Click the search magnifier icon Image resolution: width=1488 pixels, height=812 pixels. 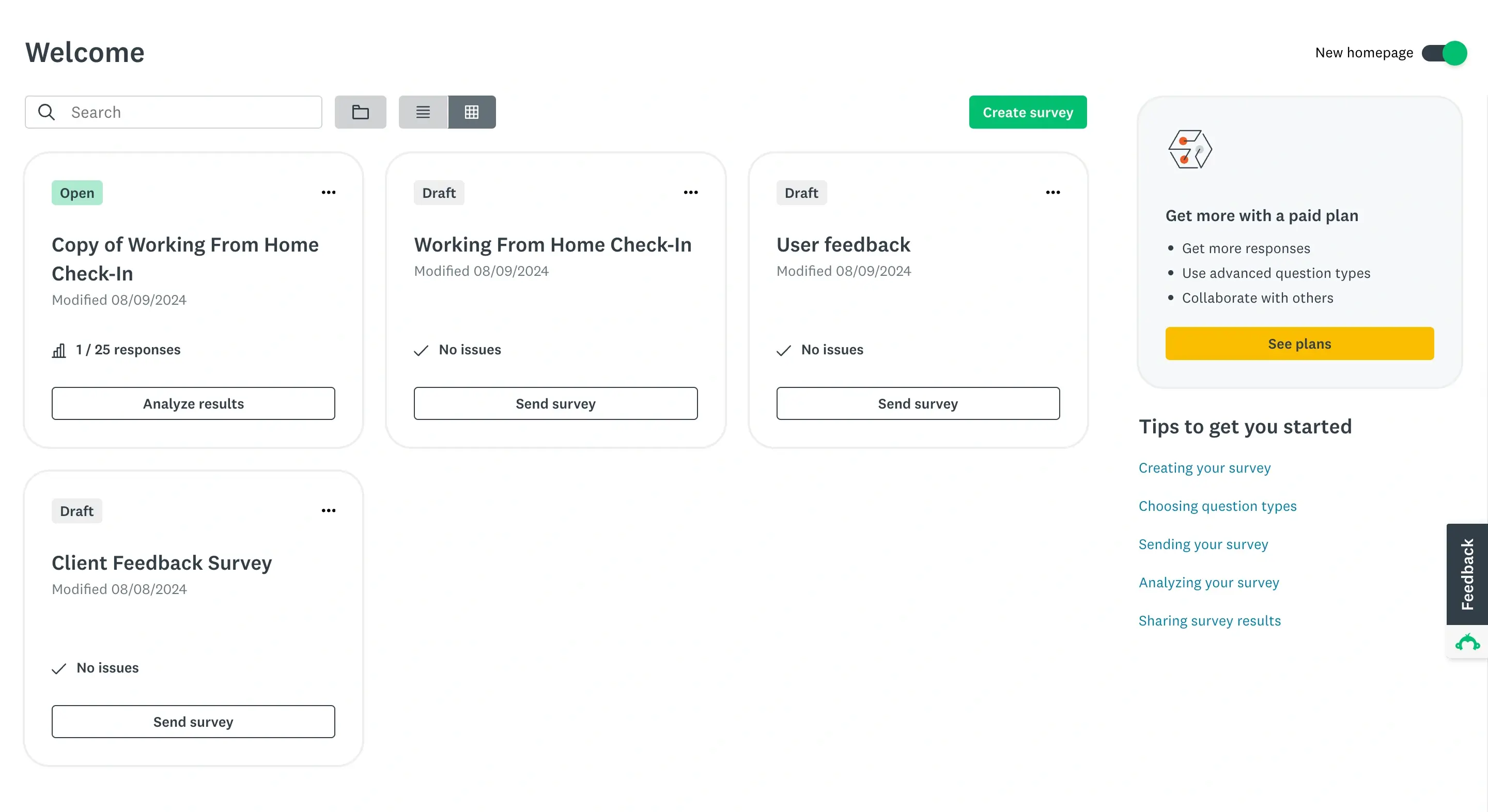pos(47,112)
